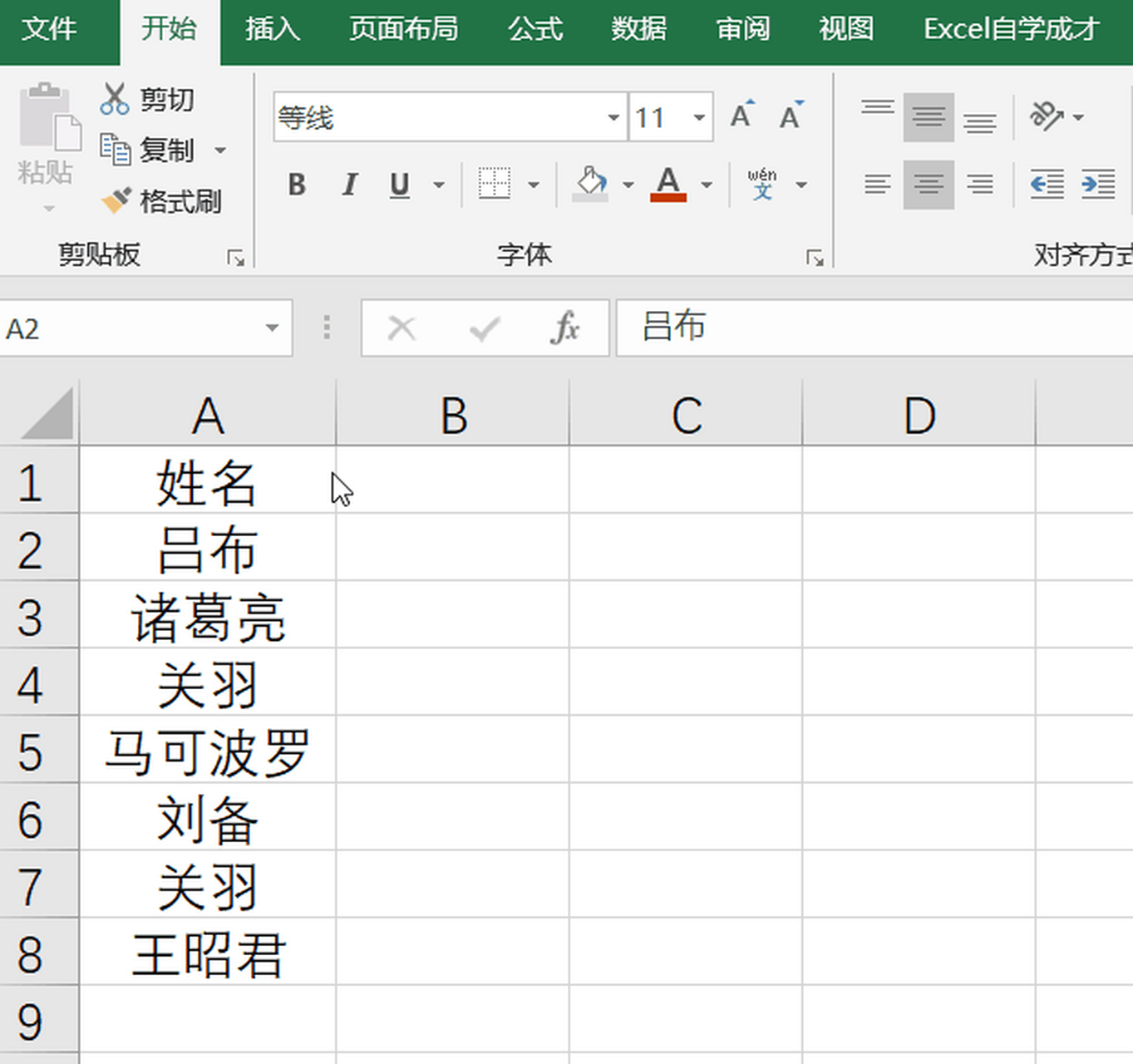Expand the font color dropdown arrow
1133x1064 pixels.
click(707, 185)
